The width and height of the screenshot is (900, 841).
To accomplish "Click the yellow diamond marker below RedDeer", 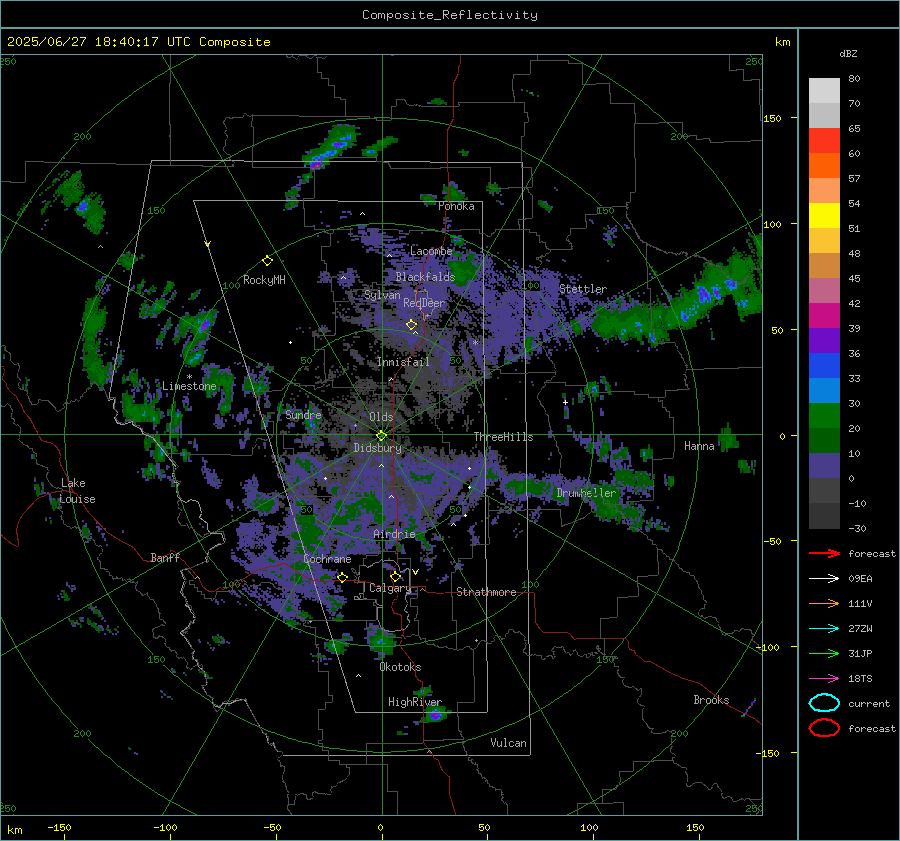I will point(411,325).
